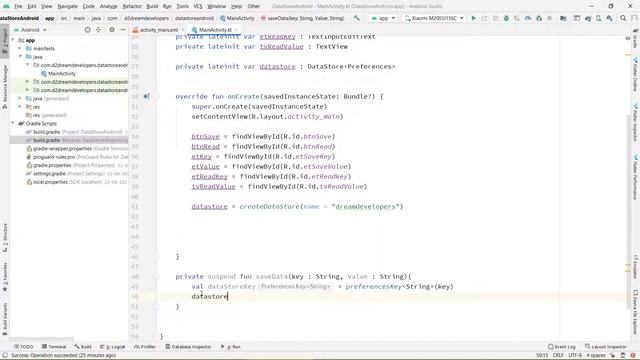Select local.properties in project tree

point(77,182)
